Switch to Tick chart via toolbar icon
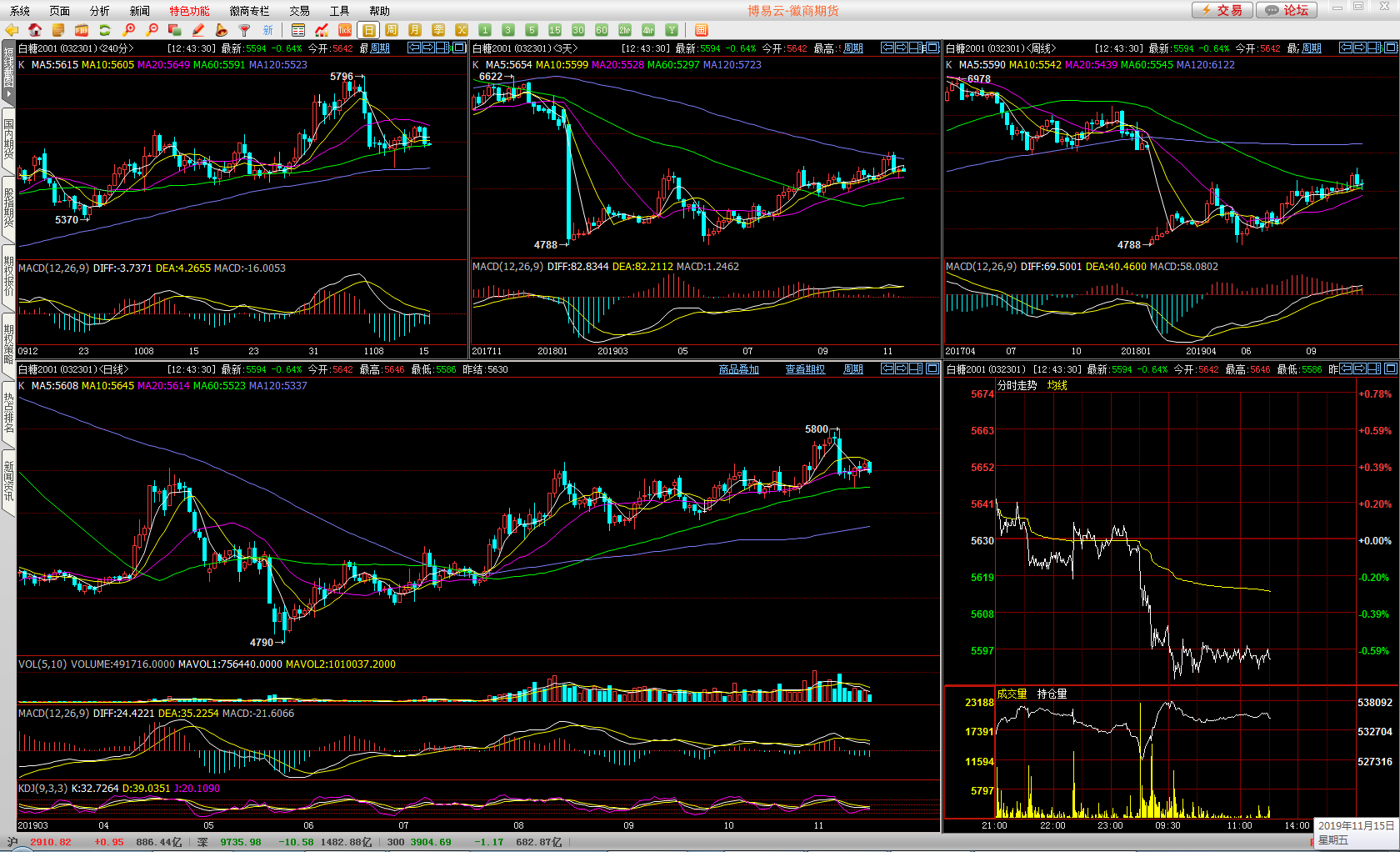 click(345, 30)
